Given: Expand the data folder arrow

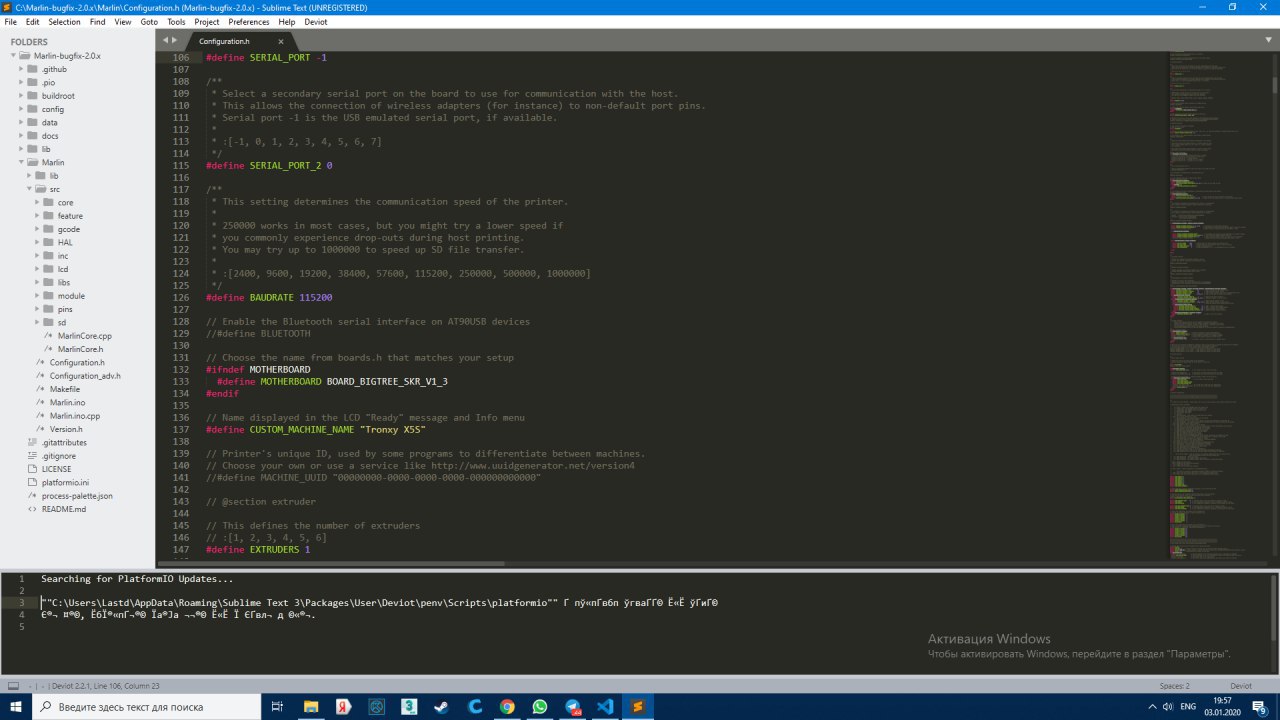Looking at the screenshot, I should point(22,123).
